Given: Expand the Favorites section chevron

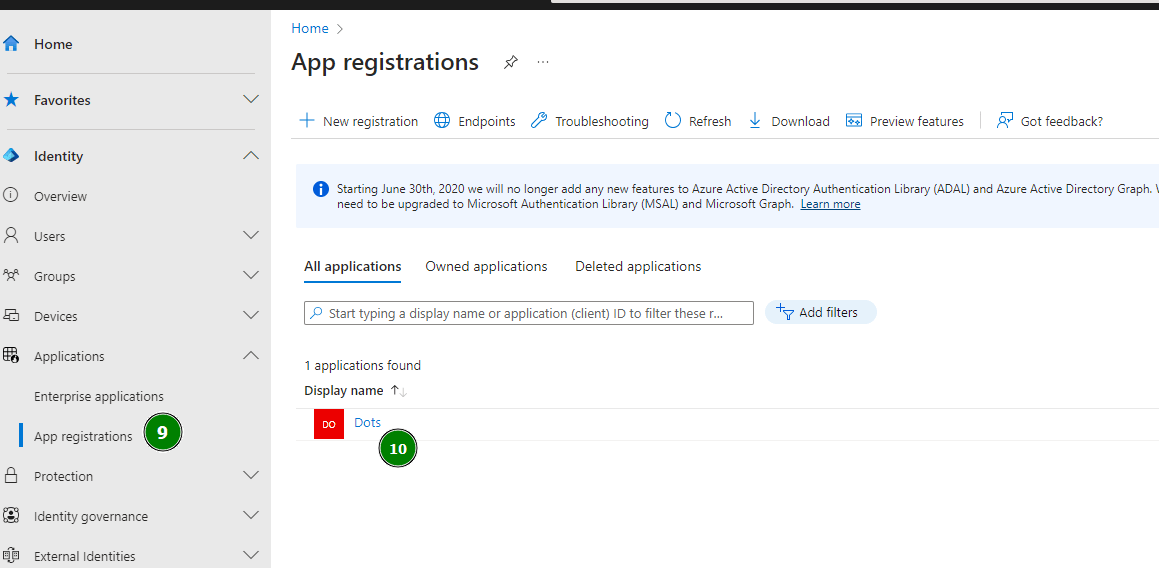Looking at the screenshot, I should point(251,99).
